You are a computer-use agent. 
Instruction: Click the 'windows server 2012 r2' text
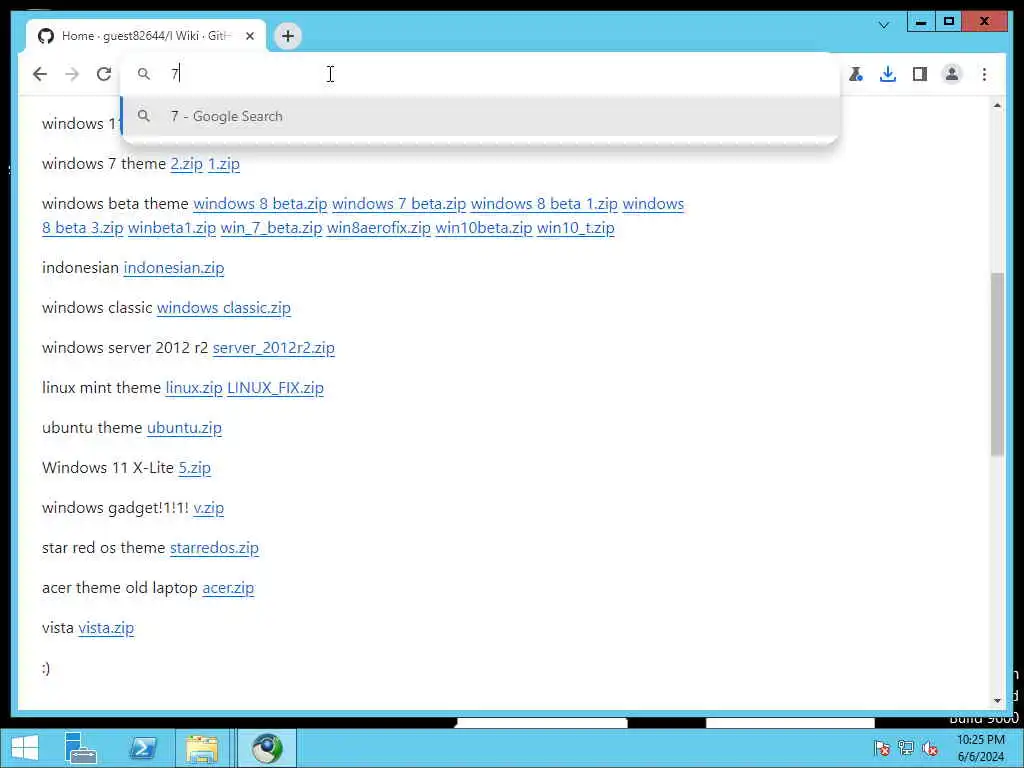[125, 348]
